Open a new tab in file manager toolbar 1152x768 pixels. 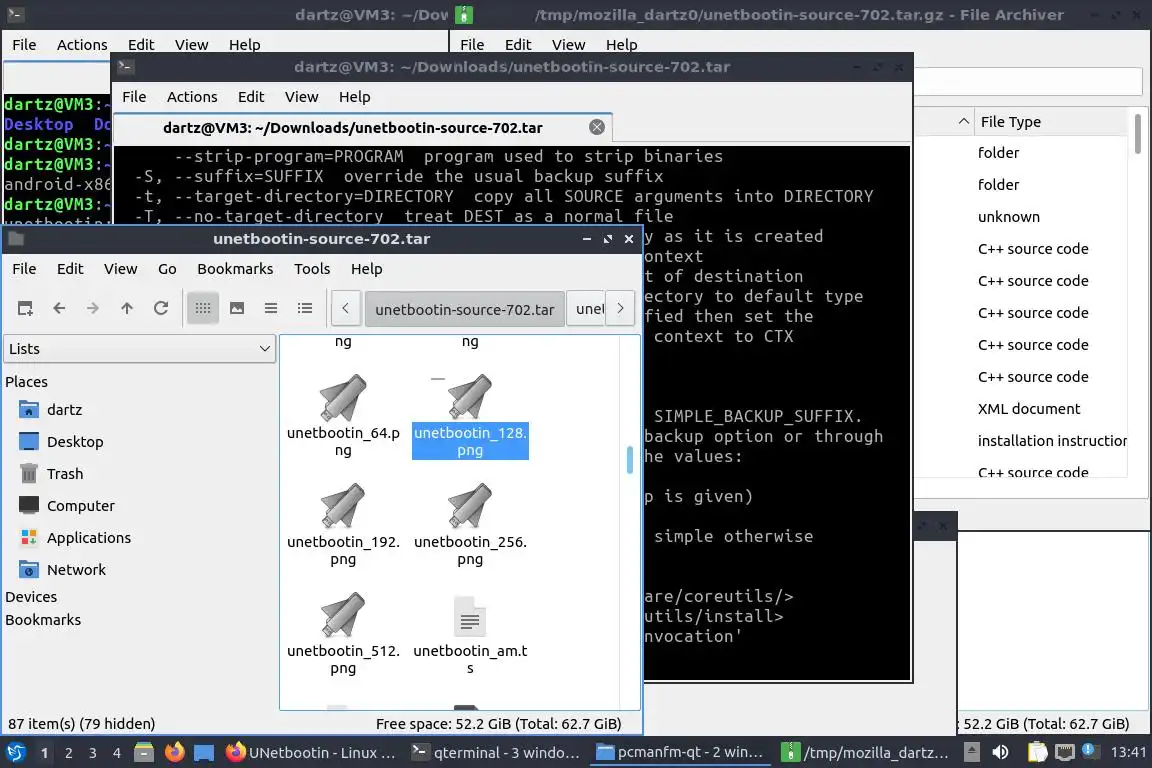point(25,308)
